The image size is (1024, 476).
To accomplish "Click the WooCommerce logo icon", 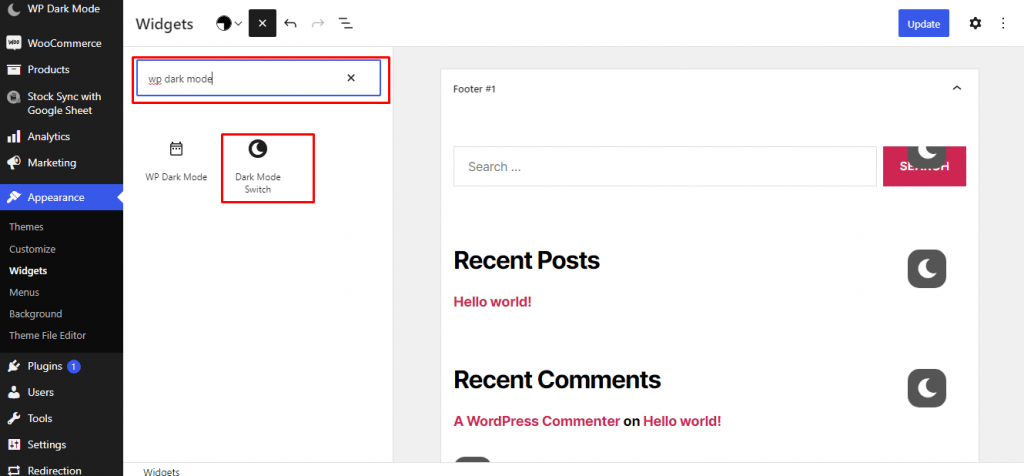I will click(13, 43).
